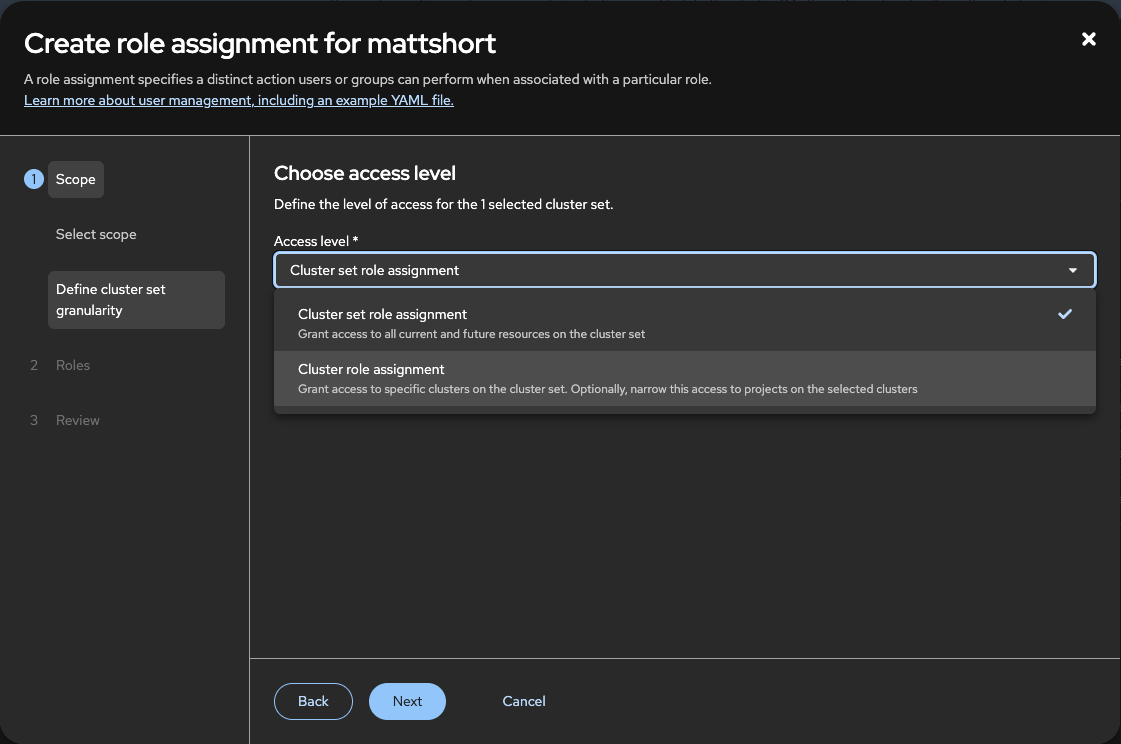1121x744 pixels.
Task: Go to the Scope wizard step
Action: coord(76,179)
